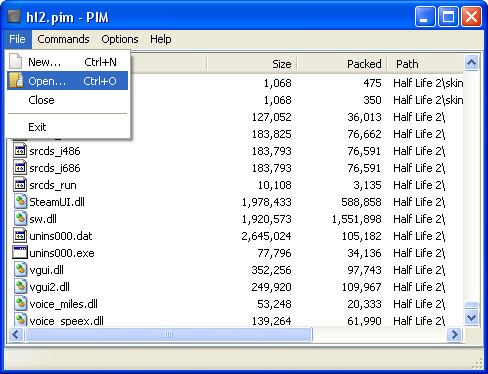
Task: Select the srcds_run file name
Action: point(53,185)
